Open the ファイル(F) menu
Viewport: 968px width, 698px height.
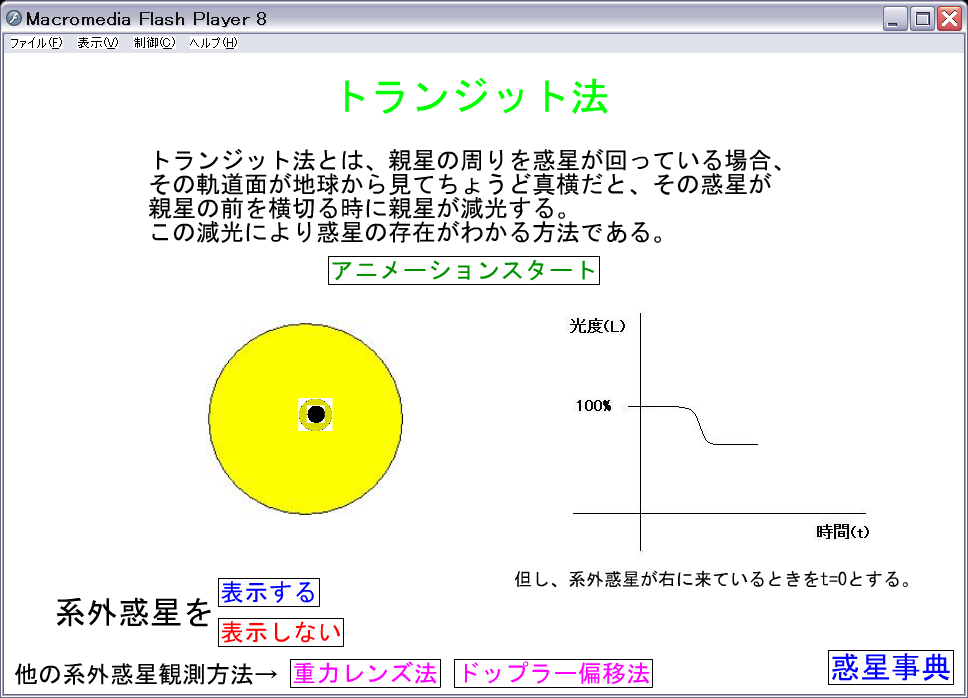coord(36,43)
